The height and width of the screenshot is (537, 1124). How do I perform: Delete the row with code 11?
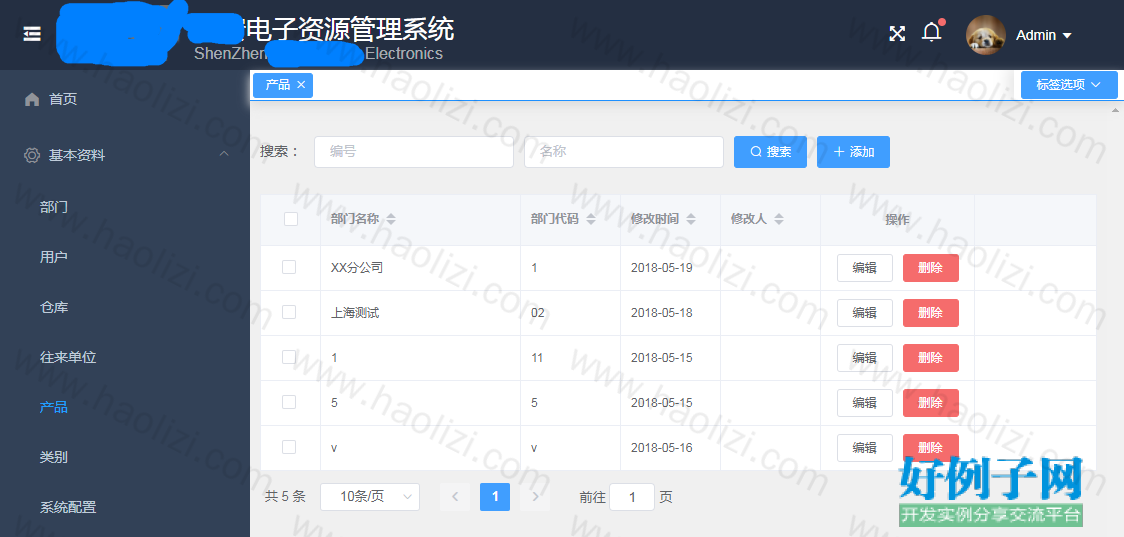(x=930, y=358)
